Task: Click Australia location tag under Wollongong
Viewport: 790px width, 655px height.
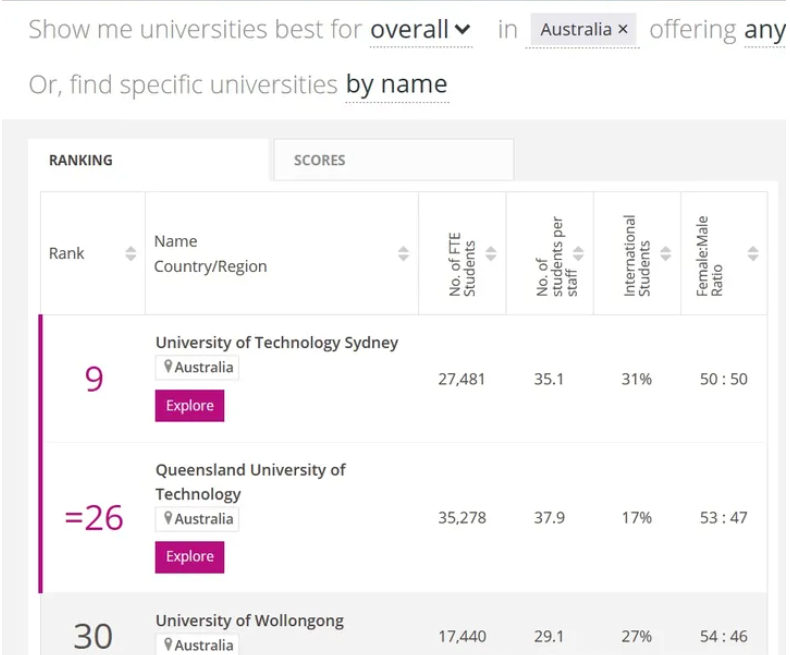Action: [x=198, y=645]
